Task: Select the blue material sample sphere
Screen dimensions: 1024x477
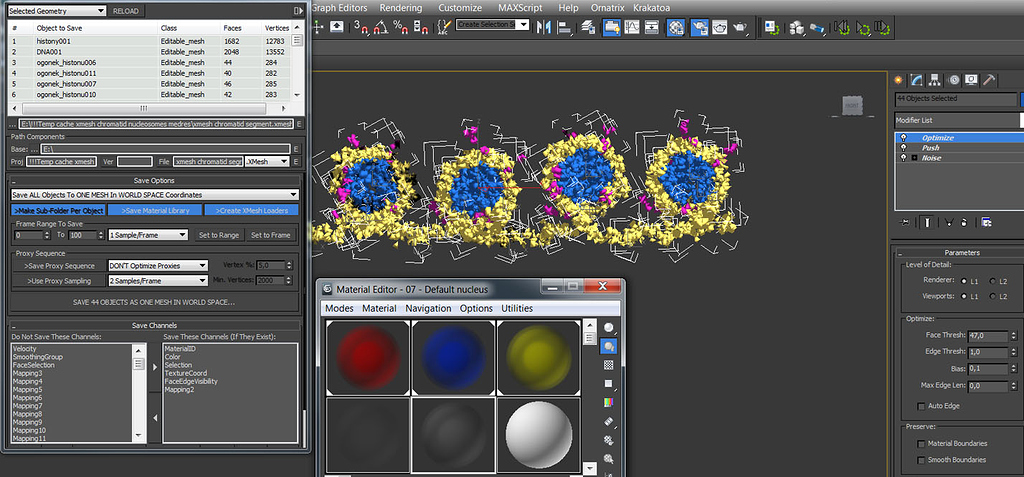Action: [454, 356]
